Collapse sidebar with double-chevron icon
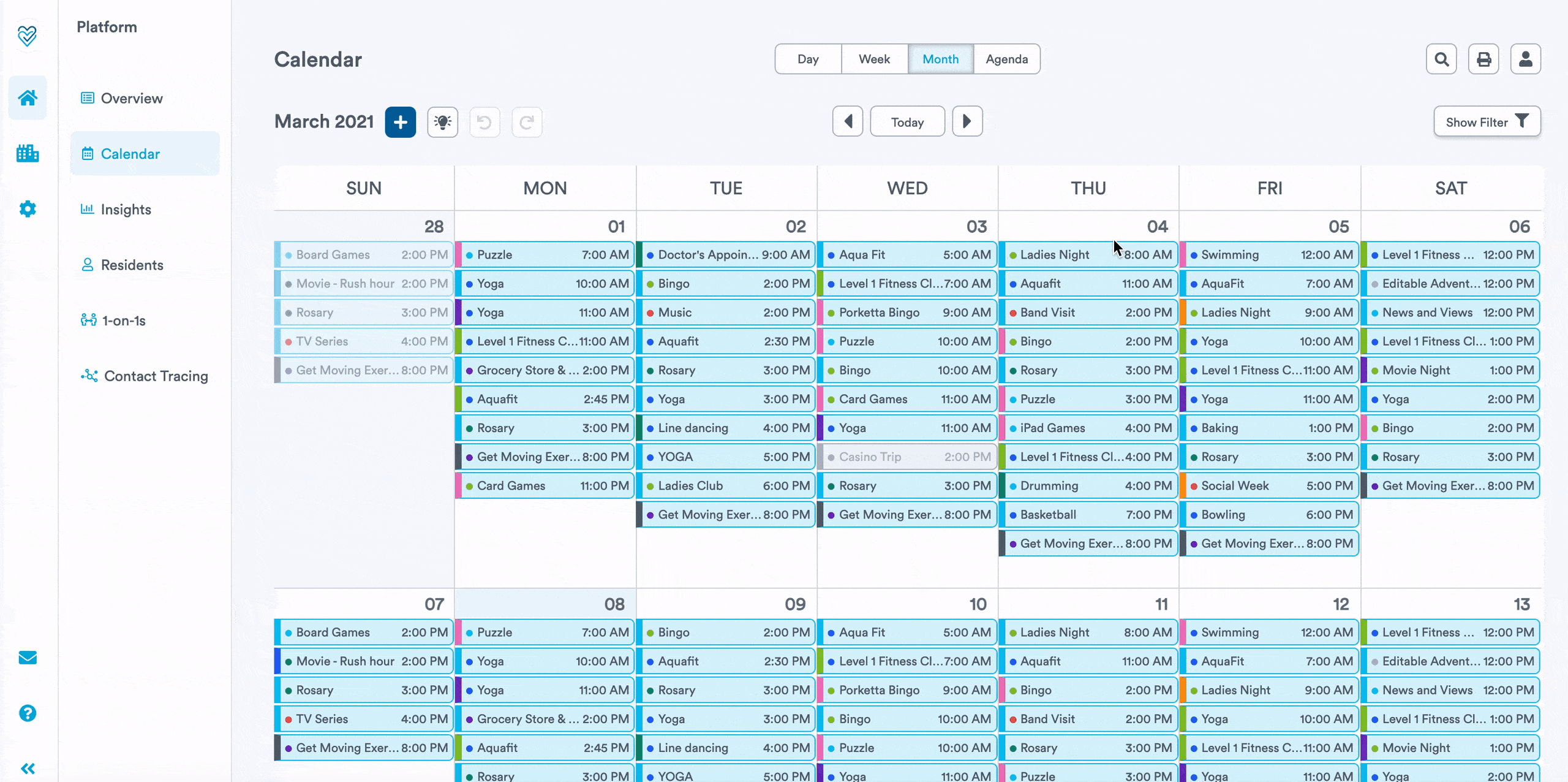Screen dimensions: 1568x782 [x=28, y=769]
